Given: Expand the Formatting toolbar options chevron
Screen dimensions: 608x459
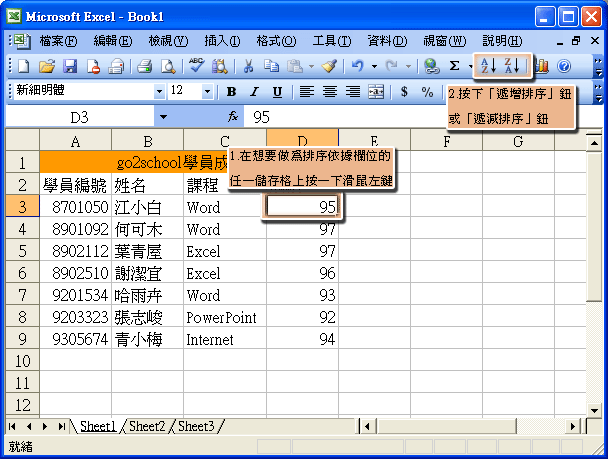Looking at the screenshot, I should pyautogui.click(x=598, y=92).
